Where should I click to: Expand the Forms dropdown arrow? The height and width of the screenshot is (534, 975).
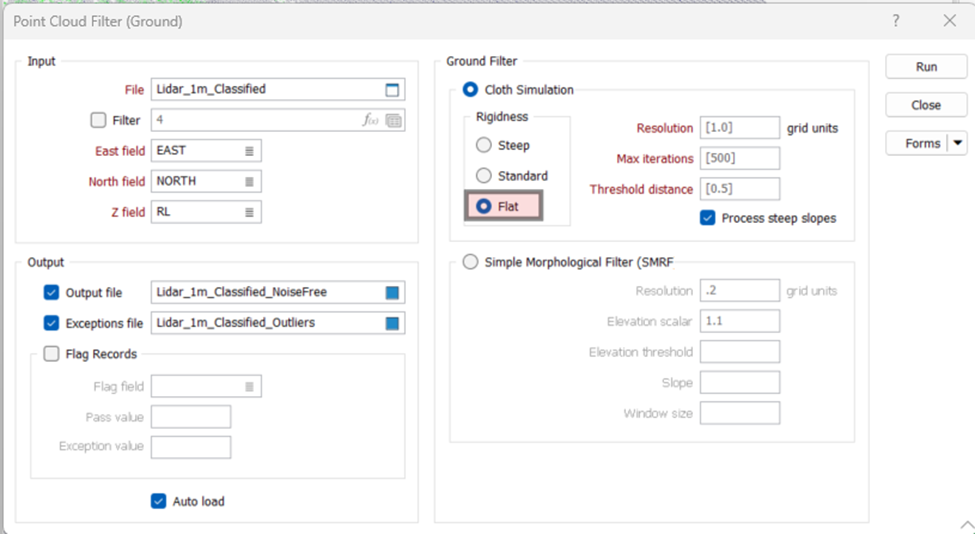pos(958,144)
